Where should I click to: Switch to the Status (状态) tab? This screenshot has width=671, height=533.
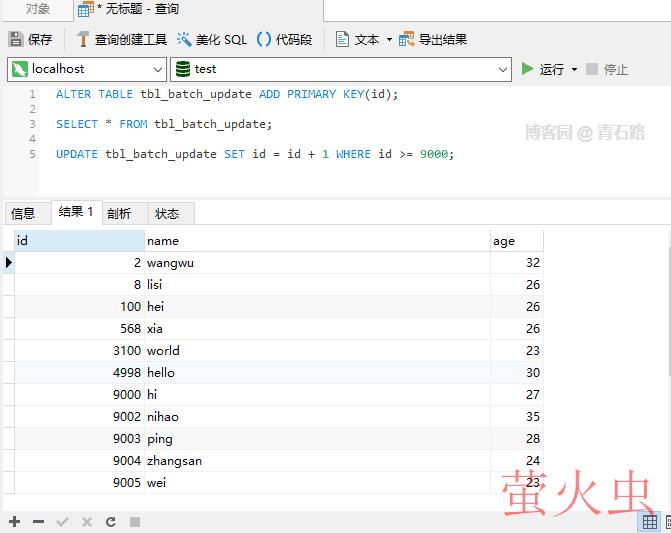[x=167, y=213]
